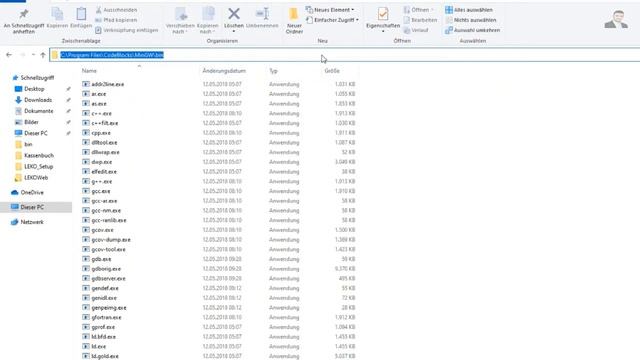Select the dlltool.exe file

click(104, 143)
